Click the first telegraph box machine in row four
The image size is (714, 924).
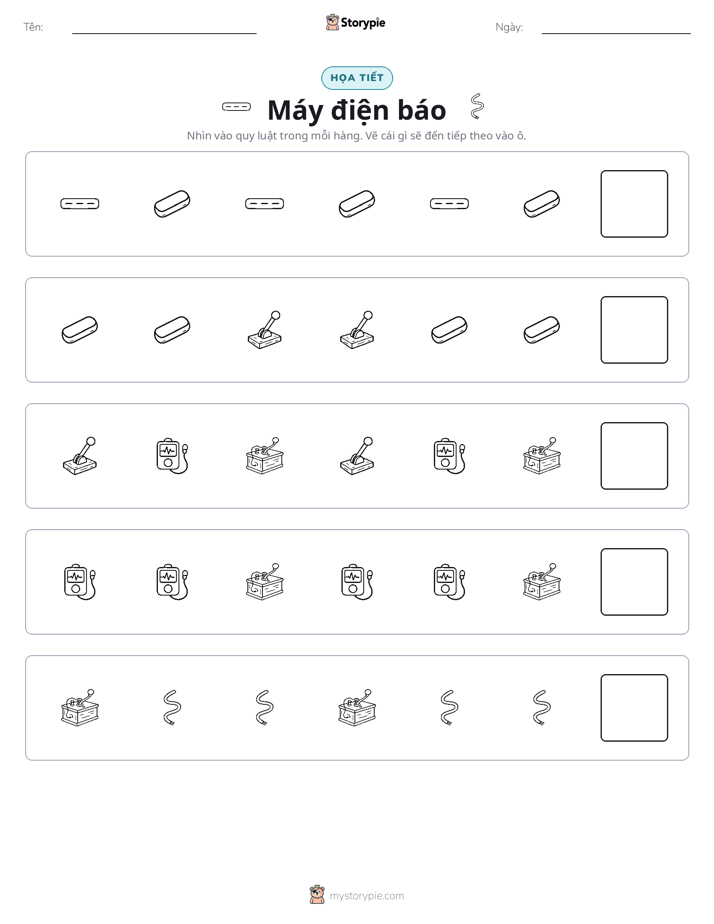265,582
